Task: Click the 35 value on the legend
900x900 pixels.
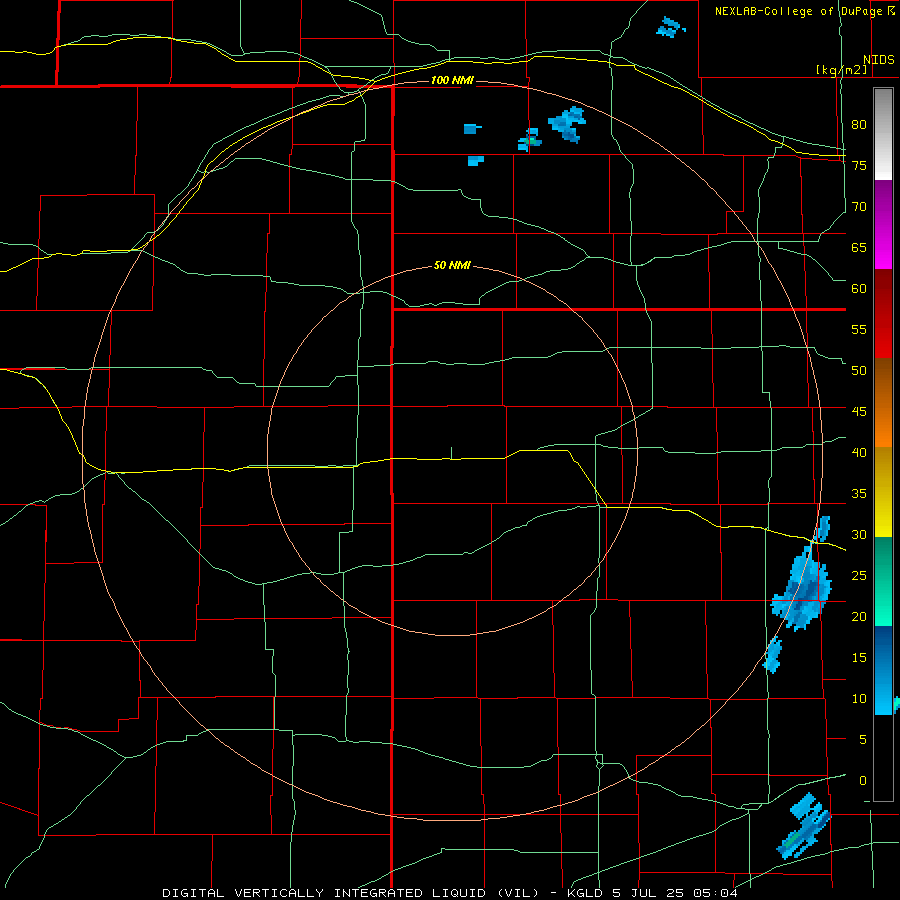Action: point(859,494)
